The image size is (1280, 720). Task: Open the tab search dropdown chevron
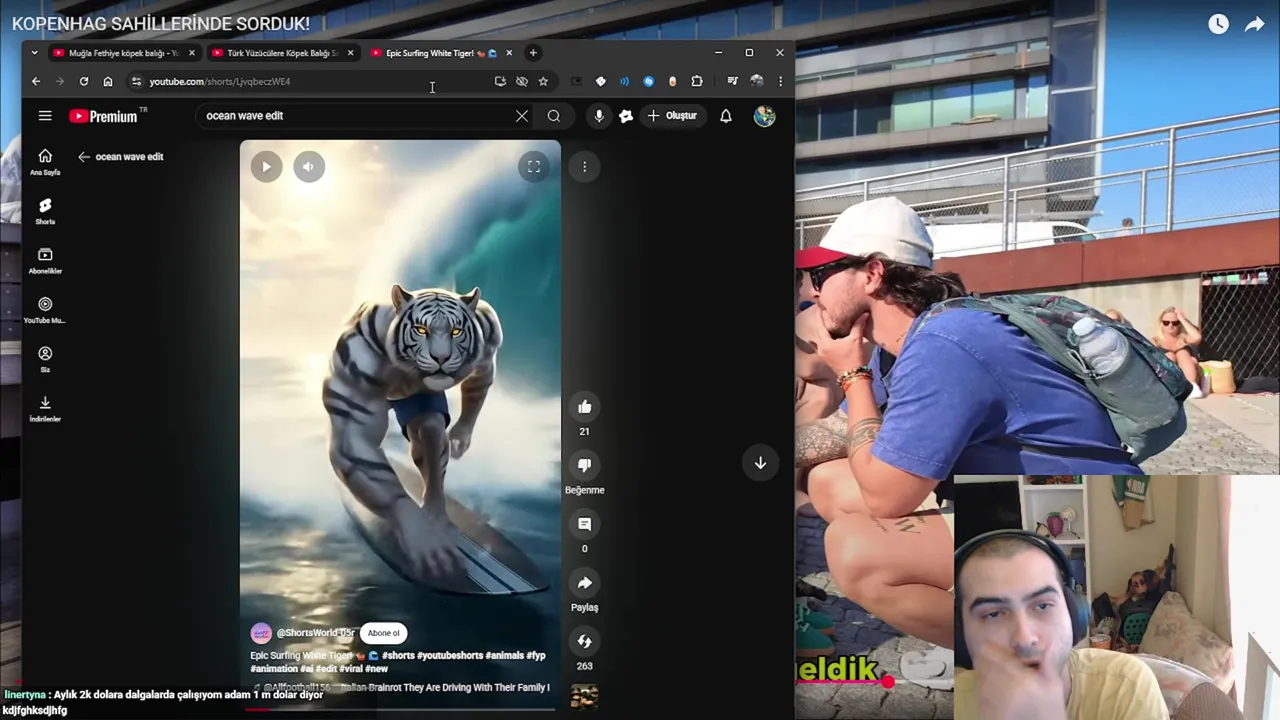click(34, 53)
